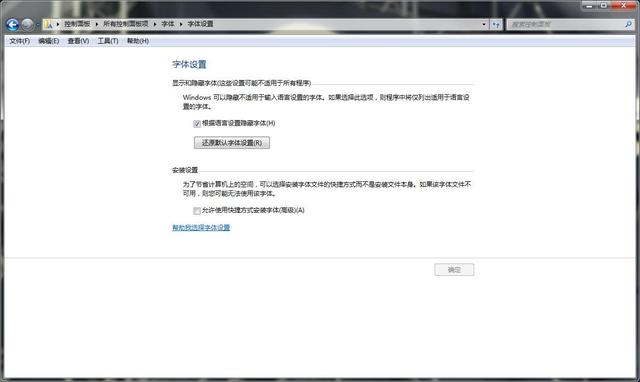Screen dimensions: 640x382
Task: Open recent pages dropdown near forward arrow
Action: (x=38, y=25)
